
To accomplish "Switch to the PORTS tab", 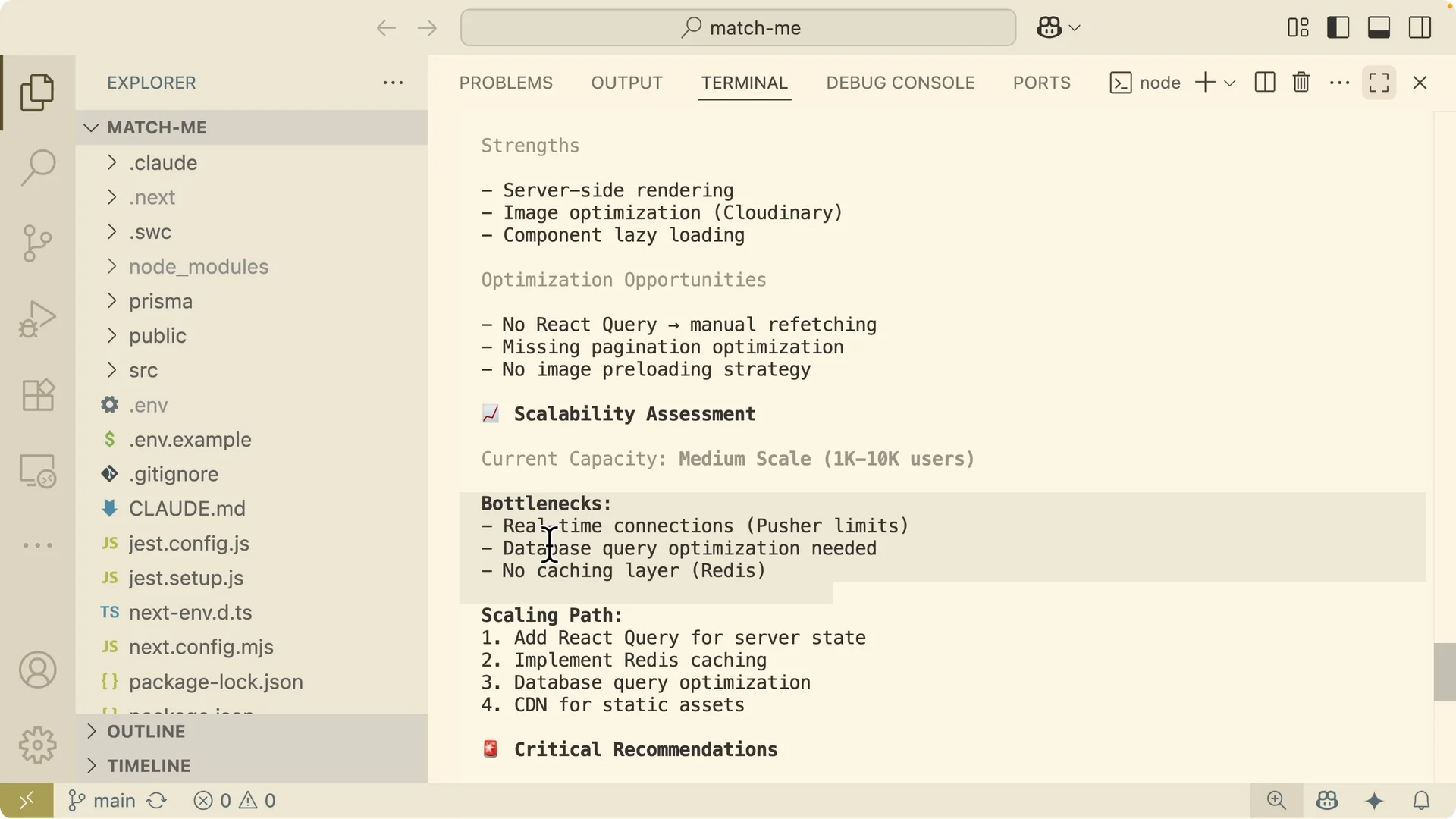I will pos(1042,83).
